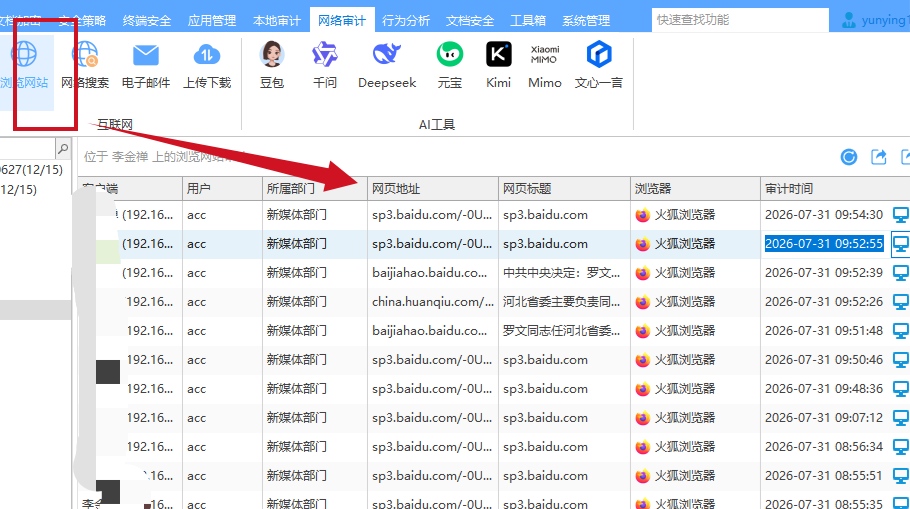The width and height of the screenshot is (910, 509).
Task: Open screen monitor icon for 09:48:36 row
Action: tap(901, 389)
